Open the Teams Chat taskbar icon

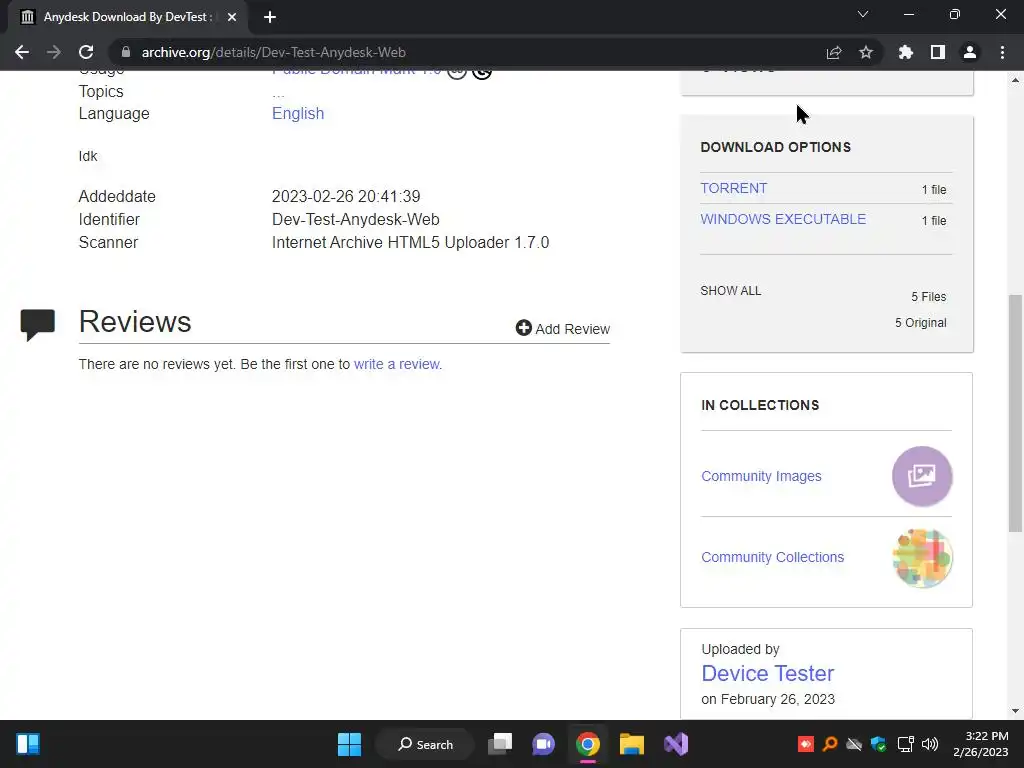point(543,744)
